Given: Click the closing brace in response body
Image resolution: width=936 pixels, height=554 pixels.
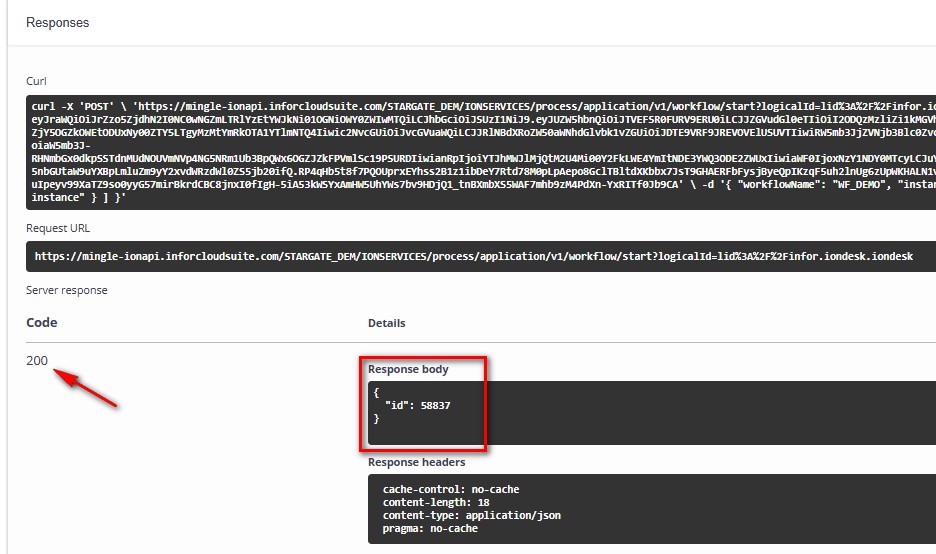Looking at the screenshot, I should 376,418.
